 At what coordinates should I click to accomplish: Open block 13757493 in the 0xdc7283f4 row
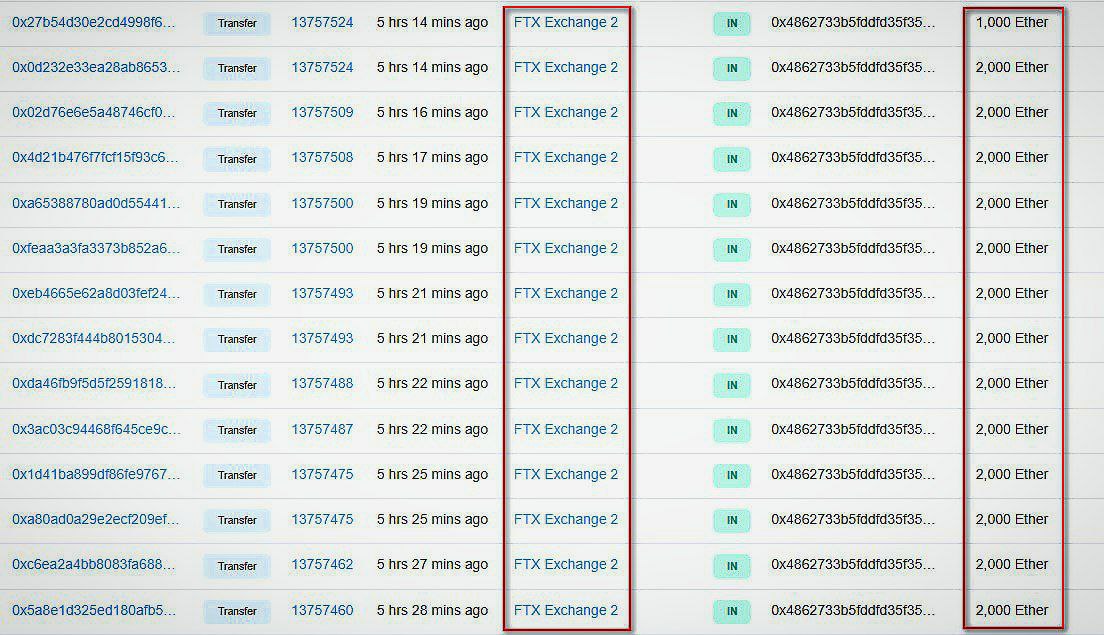[322, 339]
